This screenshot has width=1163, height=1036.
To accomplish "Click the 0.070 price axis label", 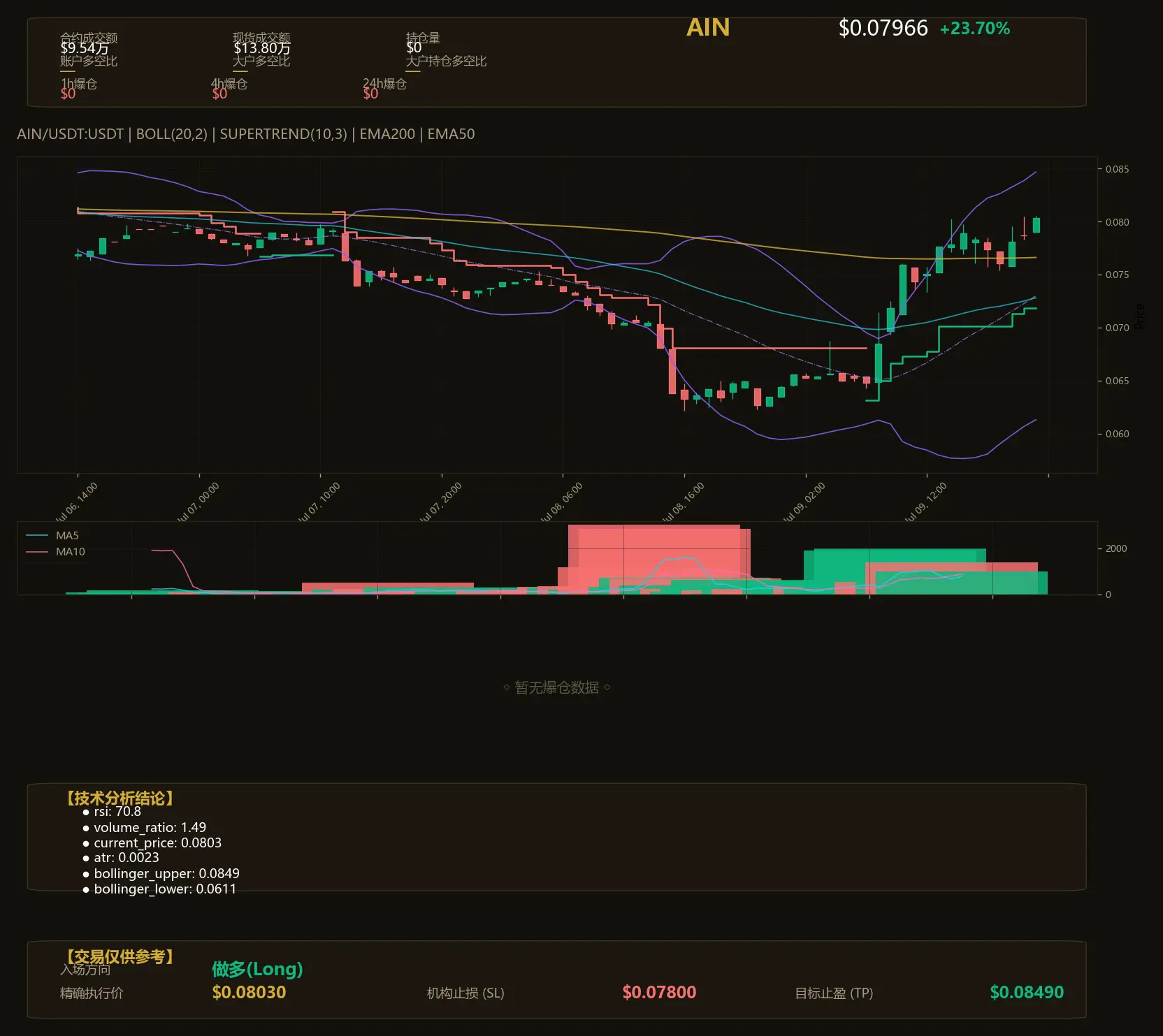I will [1117, 328].
